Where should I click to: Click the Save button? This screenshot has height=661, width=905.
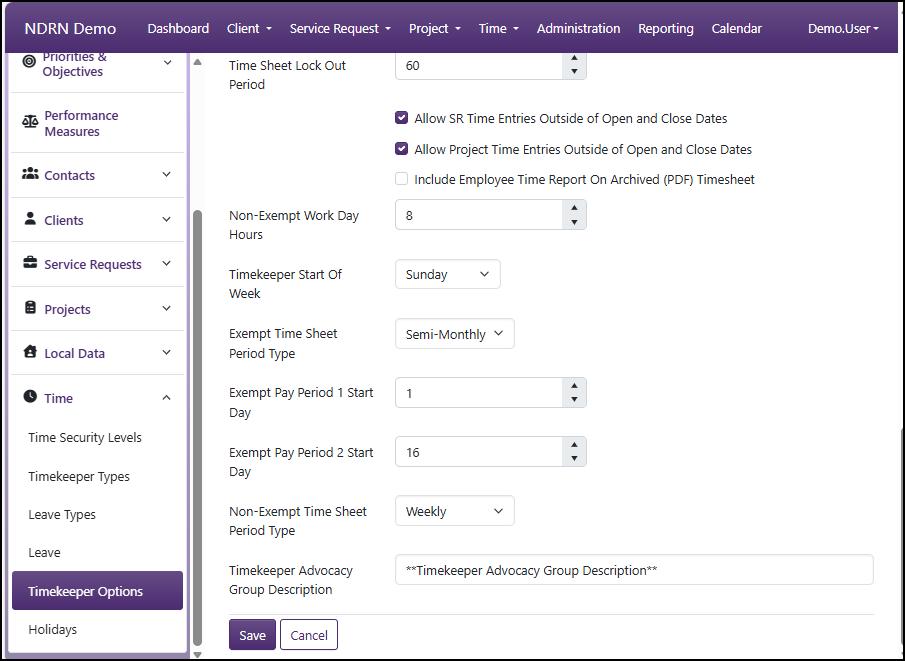252,635
